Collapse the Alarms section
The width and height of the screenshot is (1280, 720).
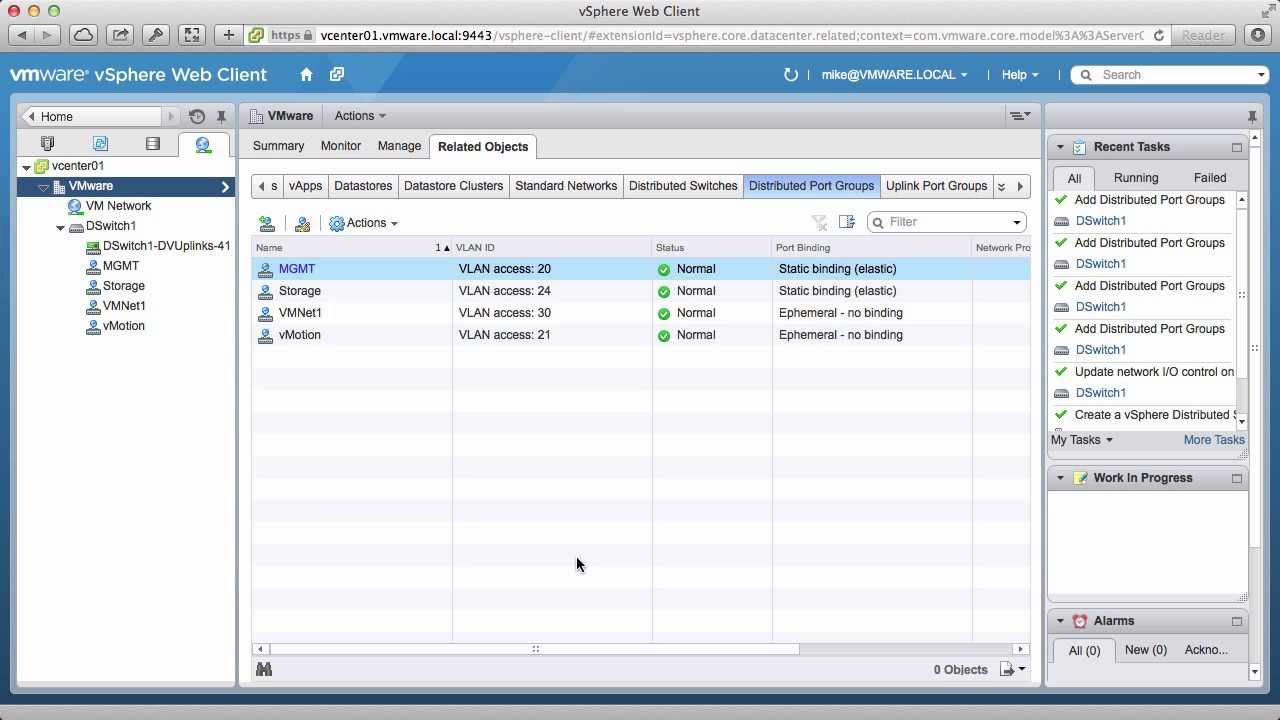tap(1060, 621)
